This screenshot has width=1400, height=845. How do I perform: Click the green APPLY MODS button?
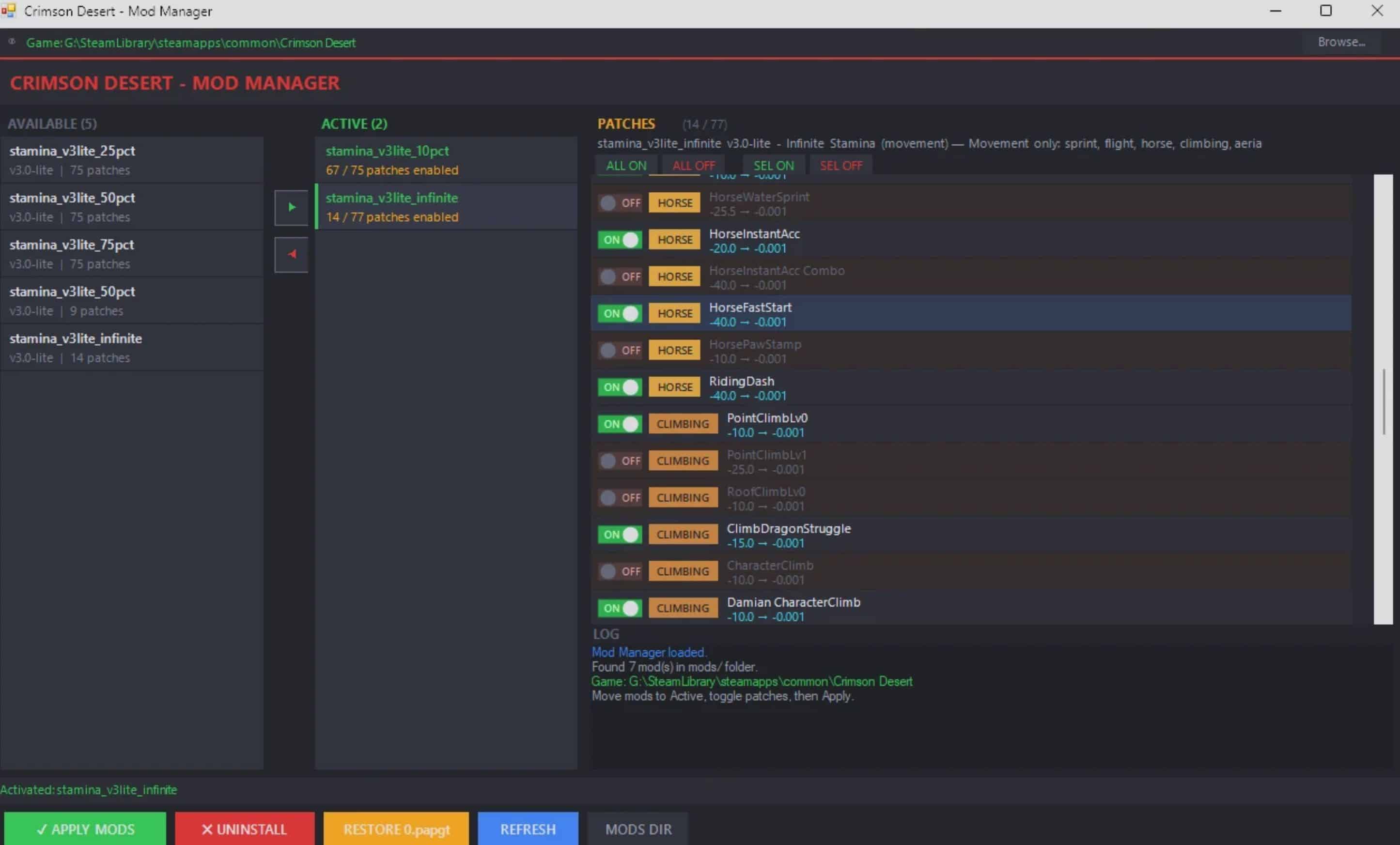[85, 829]
